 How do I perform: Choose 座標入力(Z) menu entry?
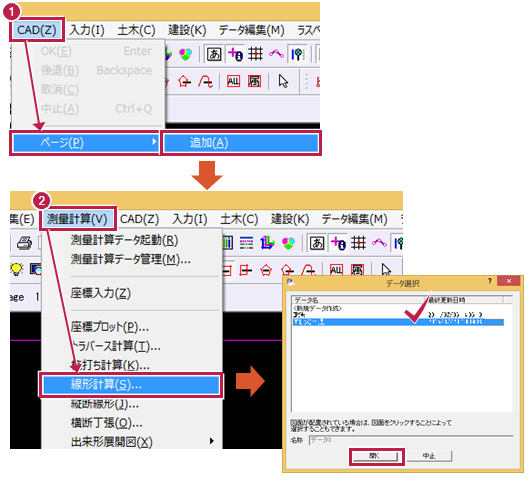[x=100, y=293]
